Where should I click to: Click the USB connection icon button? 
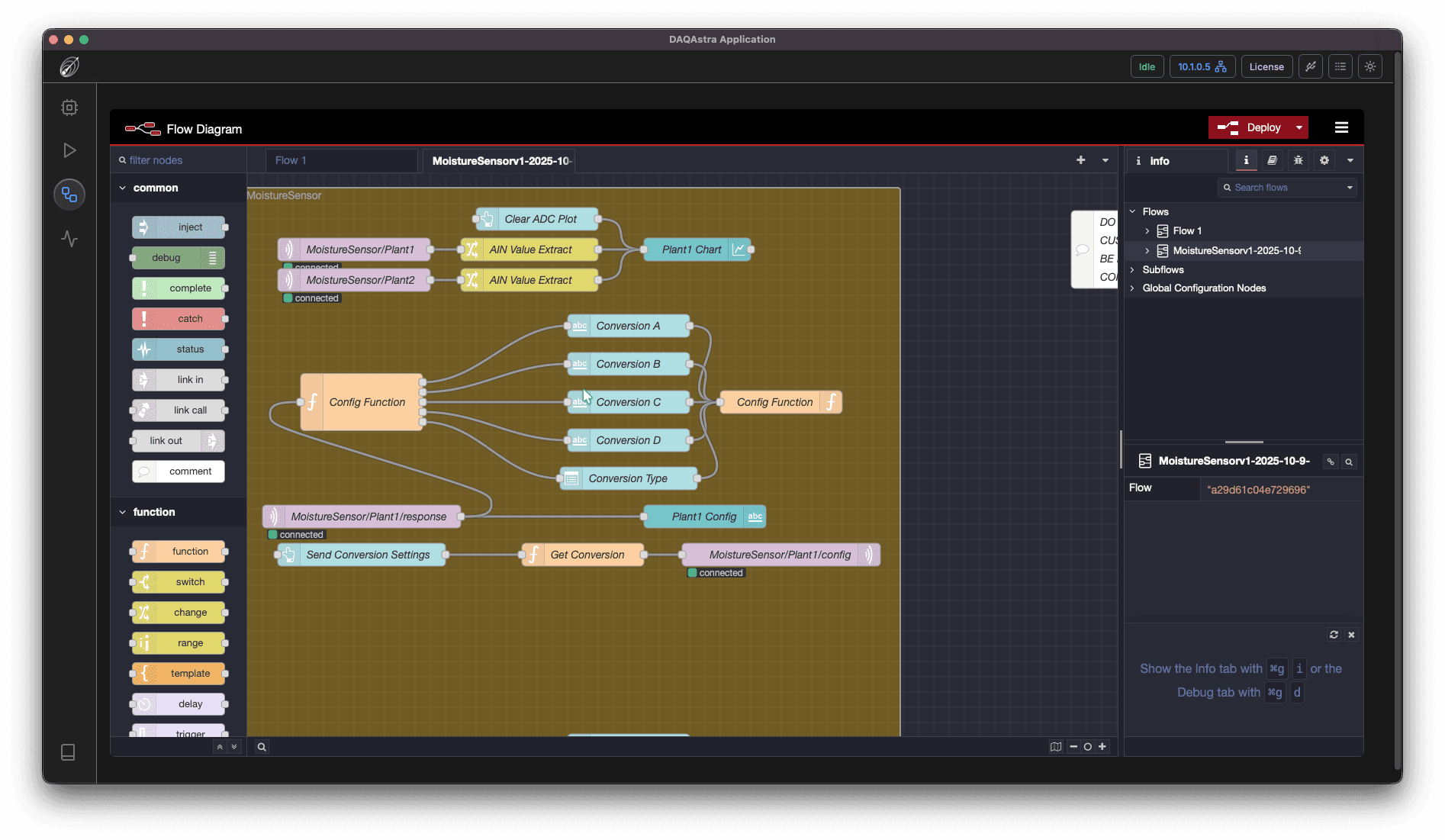(1311, 67)
